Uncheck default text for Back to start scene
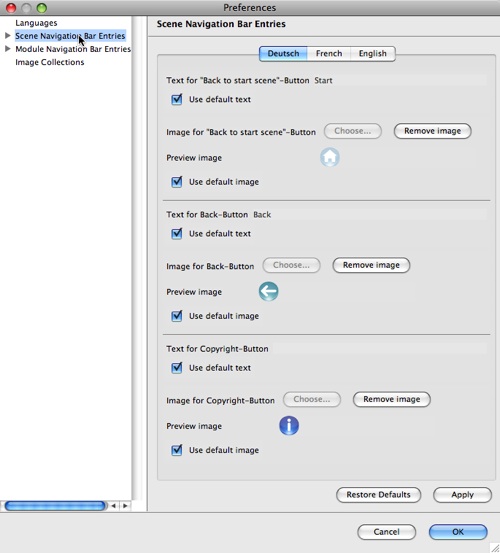 tap(177, 99)
